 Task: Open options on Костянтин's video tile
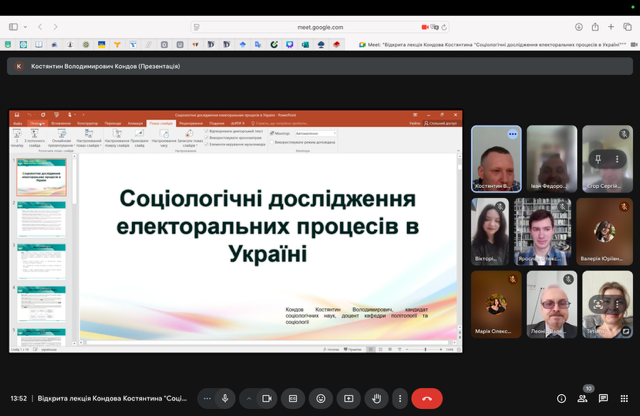coord(513,134)
